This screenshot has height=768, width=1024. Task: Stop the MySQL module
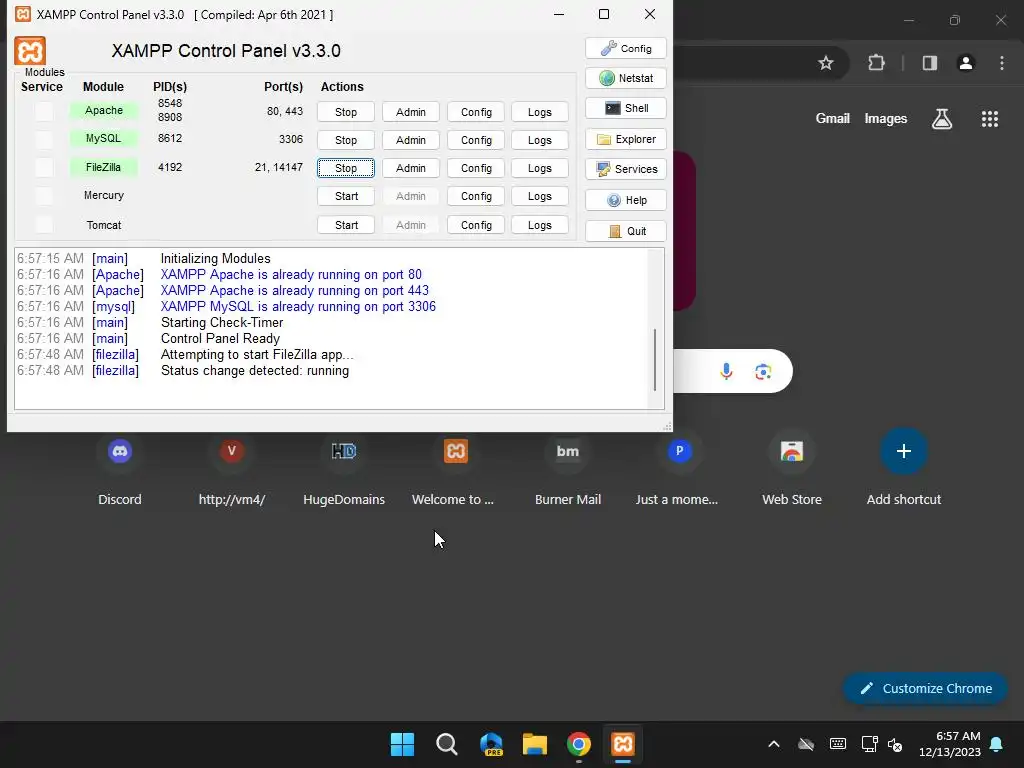346,140
